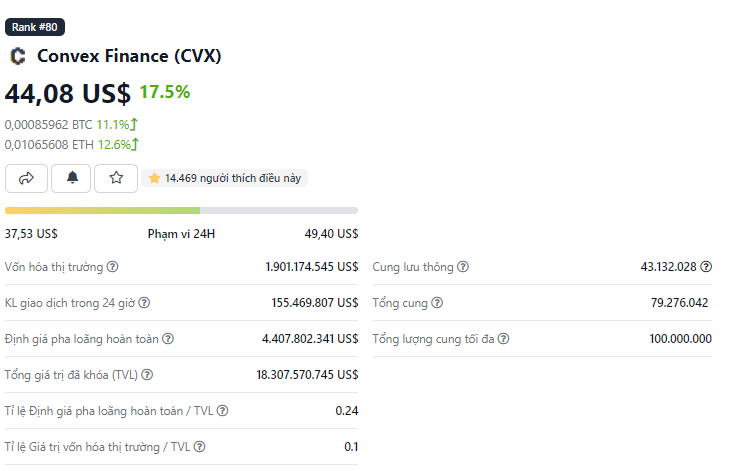Click the 37,53 US$ low price
Screen dimensions: 739x471
point(31,234)
